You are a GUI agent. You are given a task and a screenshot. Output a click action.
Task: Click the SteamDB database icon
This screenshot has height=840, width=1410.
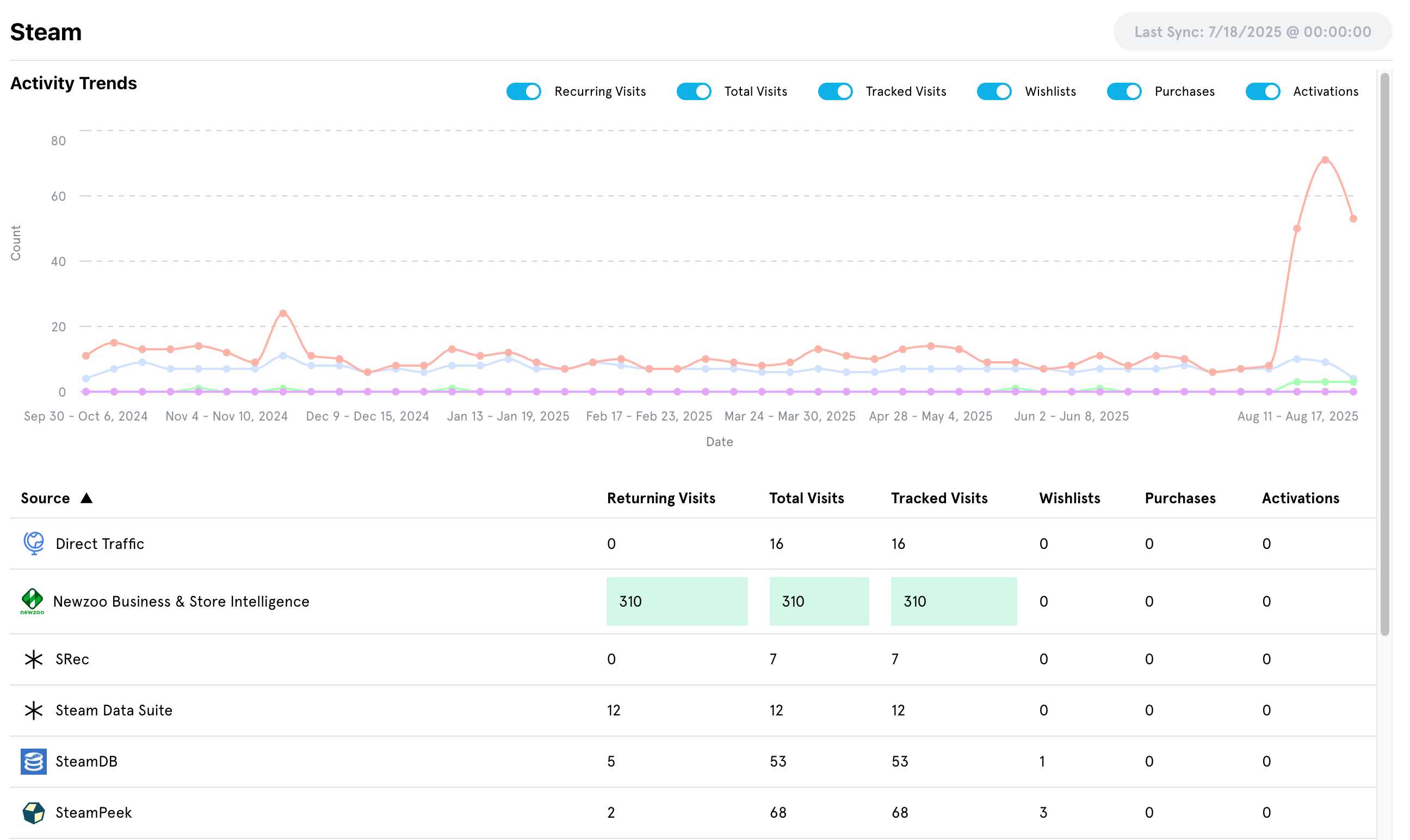33,761
